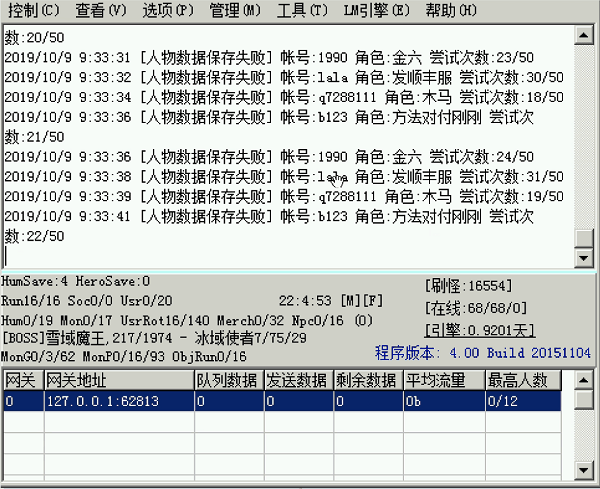The width and height of the screenshot is (600, 489).
Task: Click the 发送数据 column header
Action: (299, 380)
